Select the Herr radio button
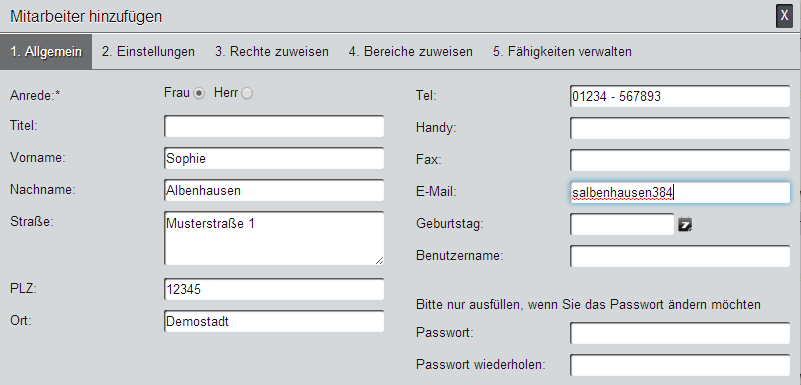This screenshot has width=801, height=385. click(x=247, y=93)
